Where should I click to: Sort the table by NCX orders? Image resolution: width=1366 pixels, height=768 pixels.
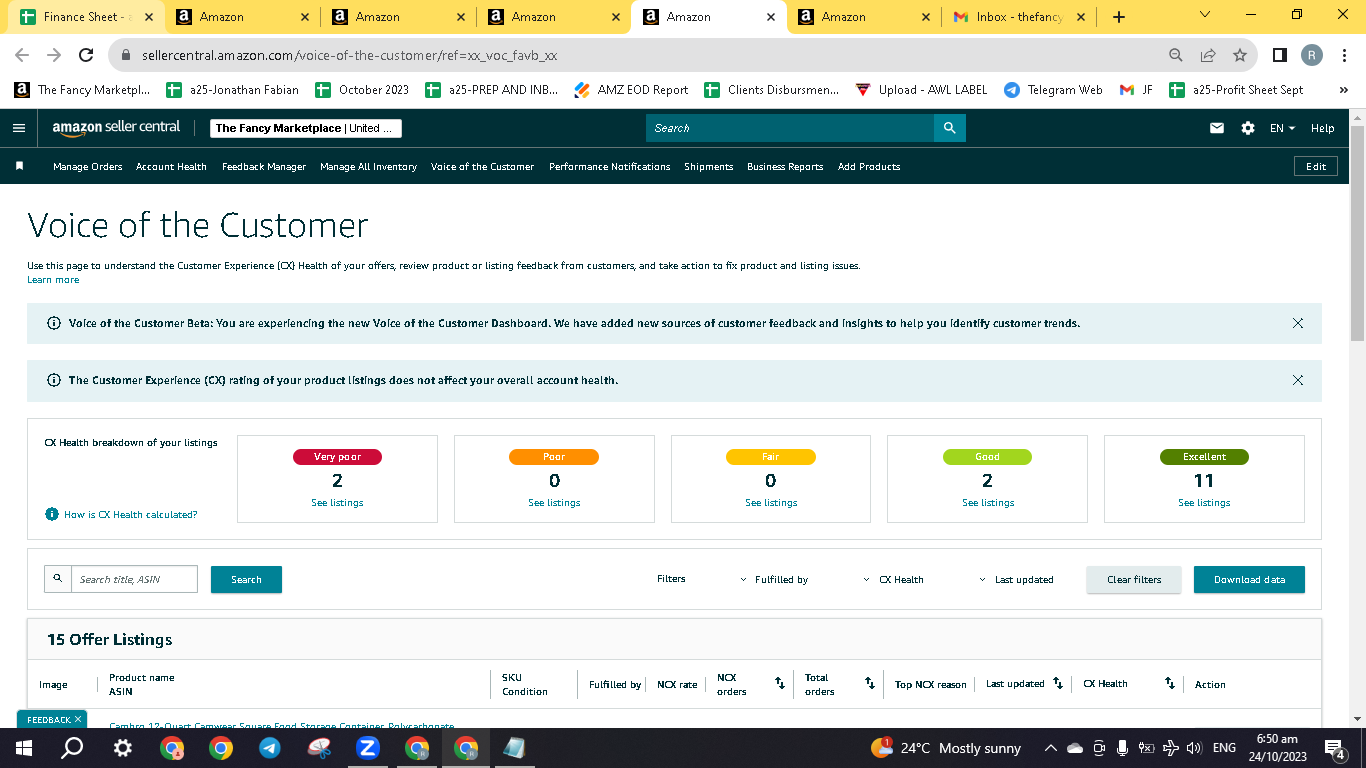pyautogui.click(x=780, y=684)
